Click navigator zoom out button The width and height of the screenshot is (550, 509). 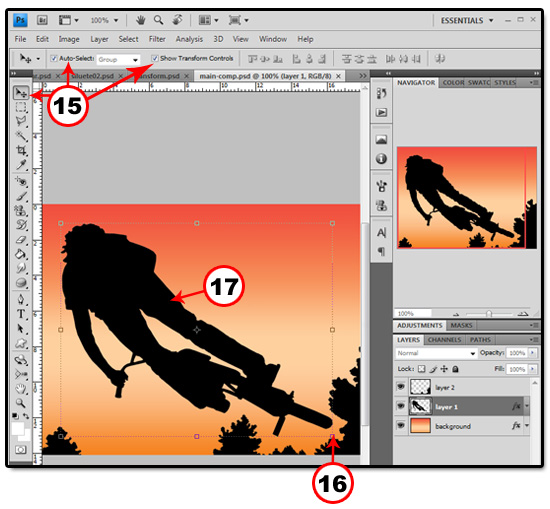(x=456, y=314)
